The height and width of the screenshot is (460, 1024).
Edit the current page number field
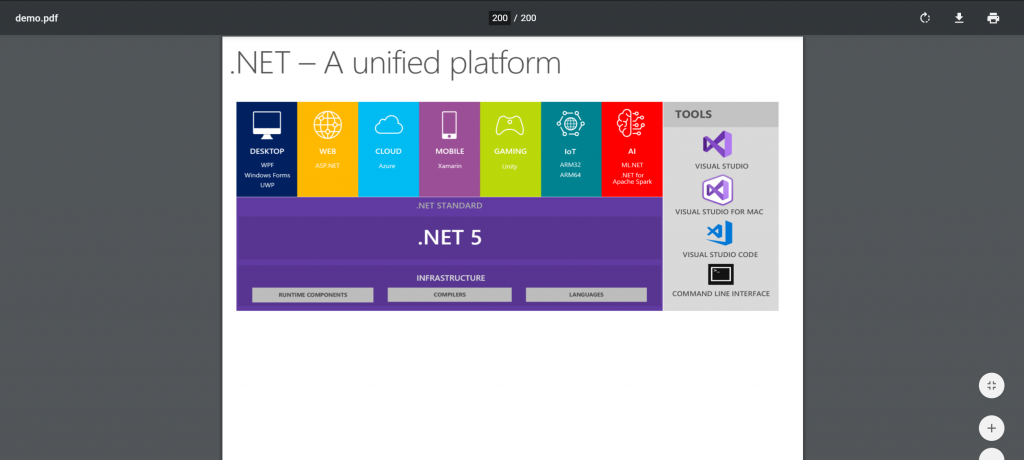pos(500,18)
